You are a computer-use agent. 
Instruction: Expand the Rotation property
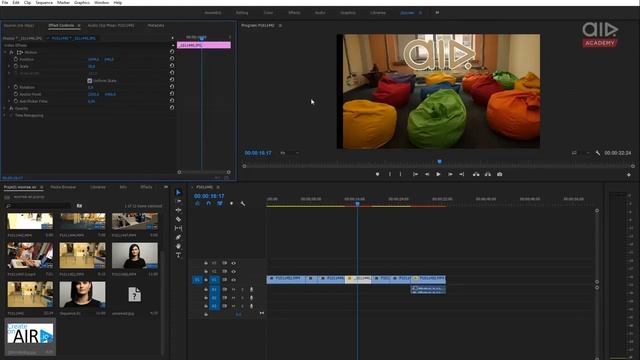click(x=9, y=87)
